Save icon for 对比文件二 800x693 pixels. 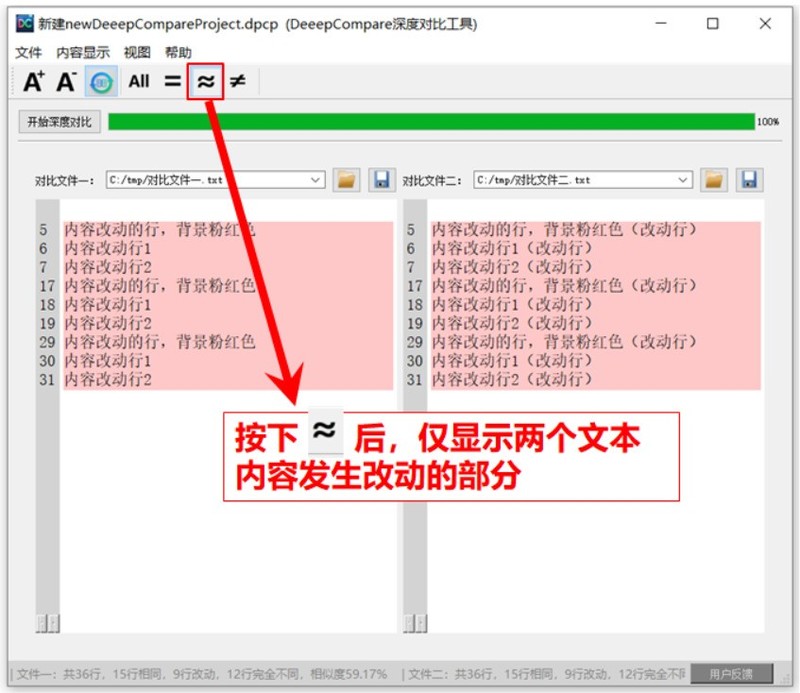click(749, 180)
